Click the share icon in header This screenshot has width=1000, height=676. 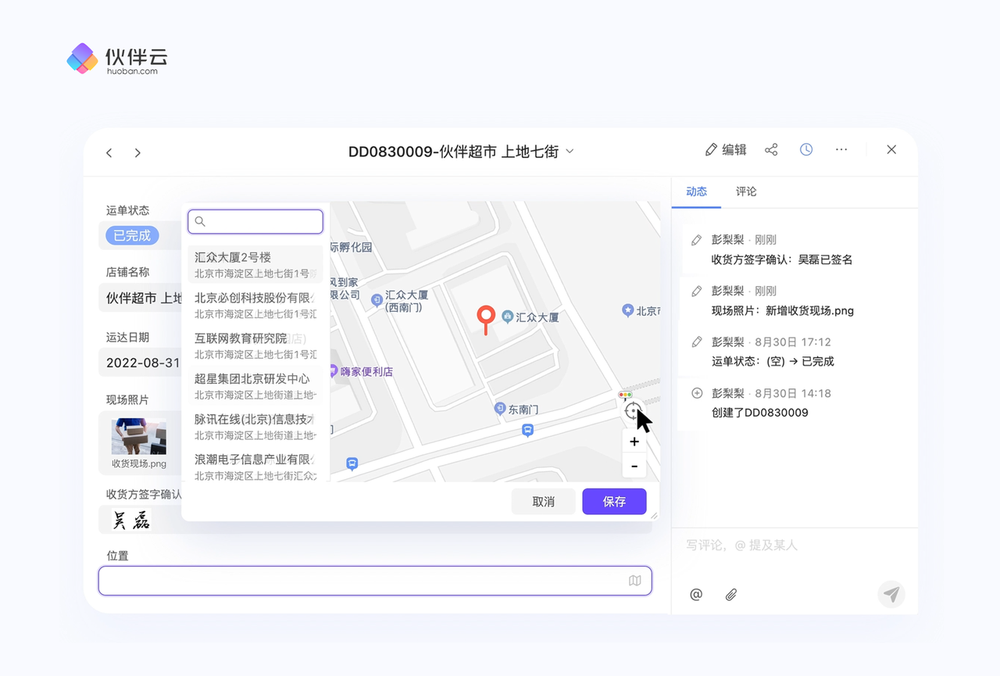click(771, 150)
